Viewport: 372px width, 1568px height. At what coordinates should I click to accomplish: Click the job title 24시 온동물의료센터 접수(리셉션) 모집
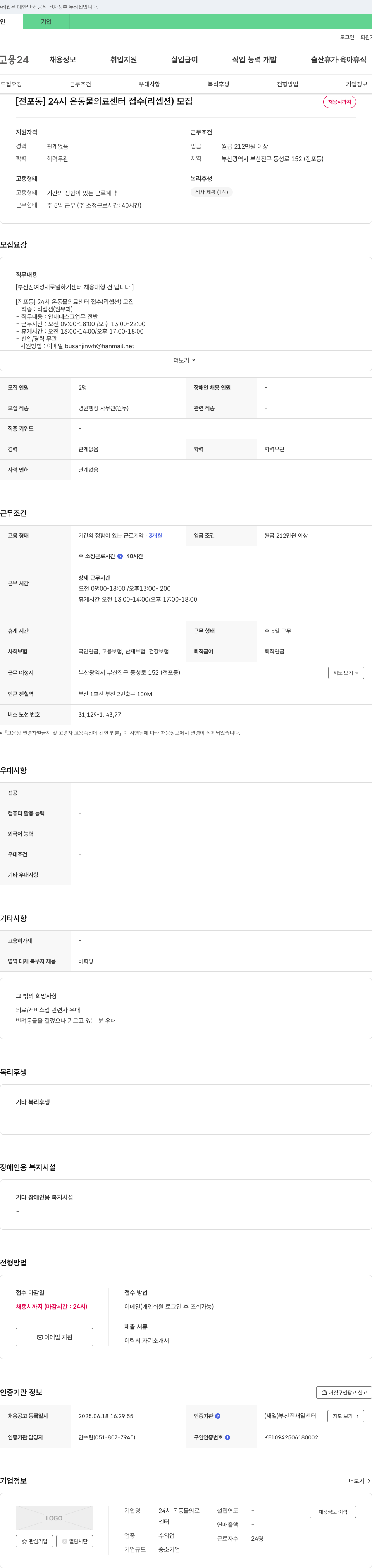[103, 101]
